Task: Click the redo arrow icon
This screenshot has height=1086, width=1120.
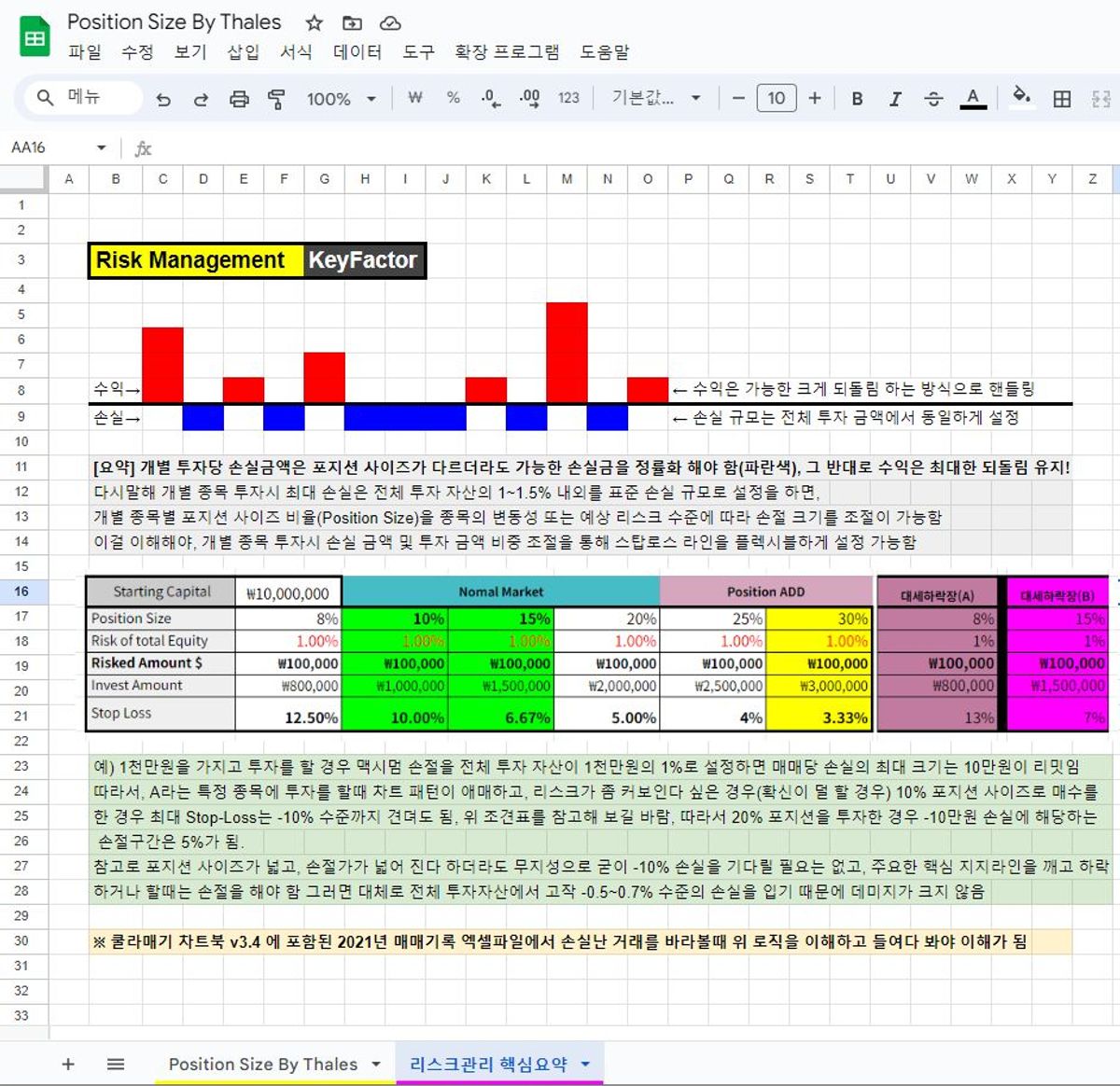Action: pyautogui.click(x=201, y=99)
